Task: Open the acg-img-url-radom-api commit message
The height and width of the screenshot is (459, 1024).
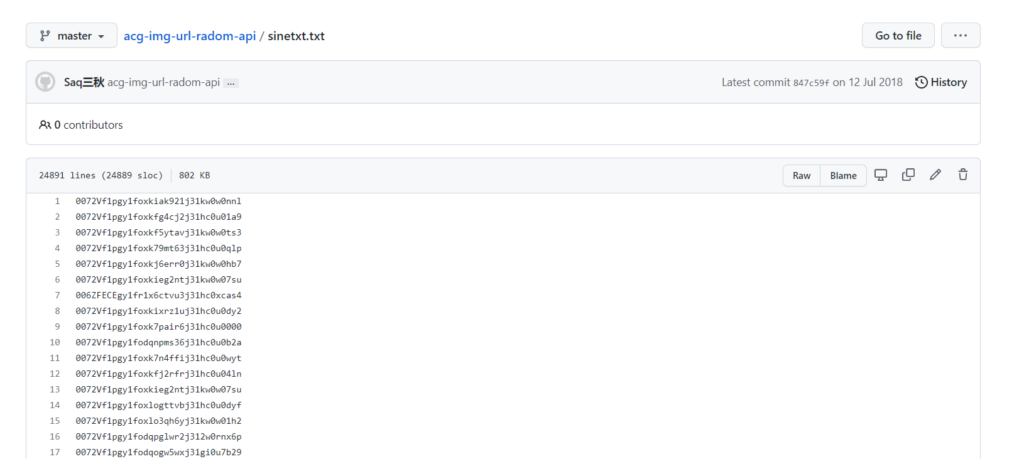Action: [163, 82]
